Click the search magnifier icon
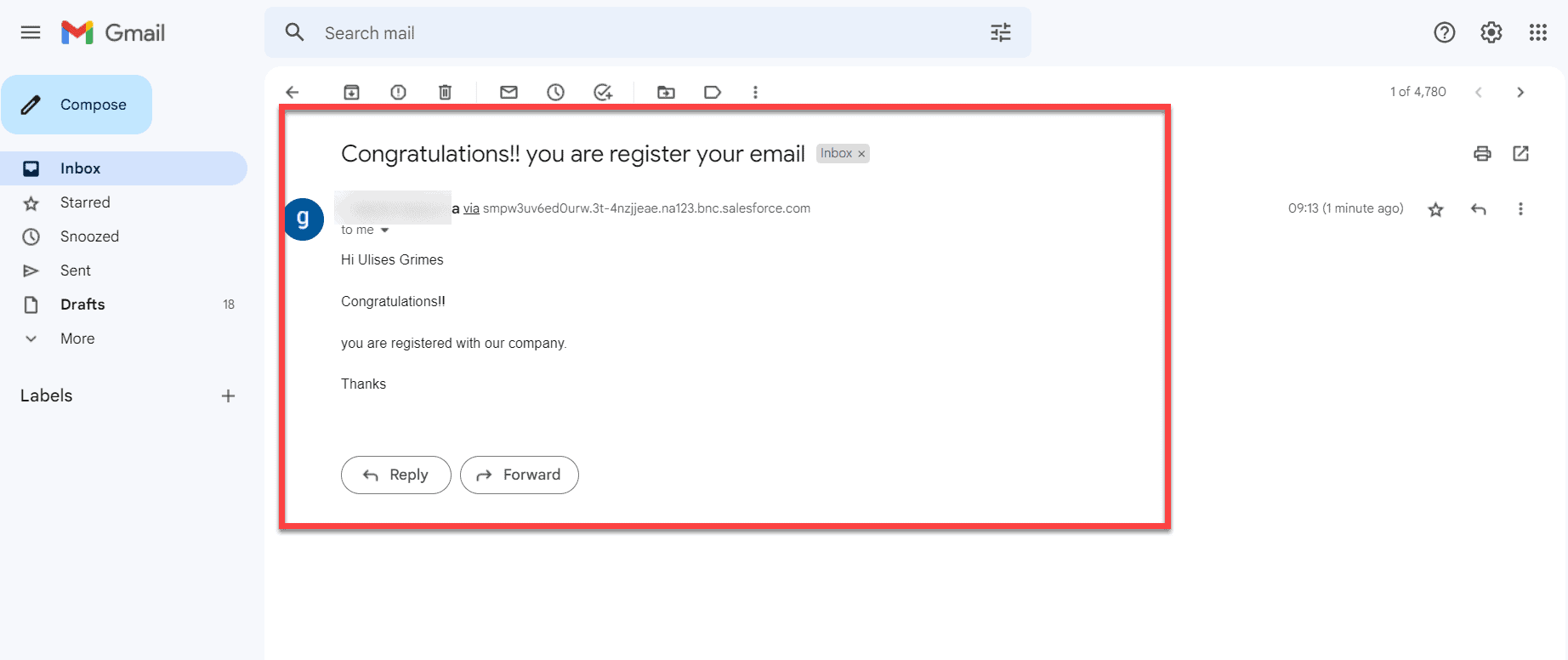Screen dimensions: 1568x660 point(295,32)
